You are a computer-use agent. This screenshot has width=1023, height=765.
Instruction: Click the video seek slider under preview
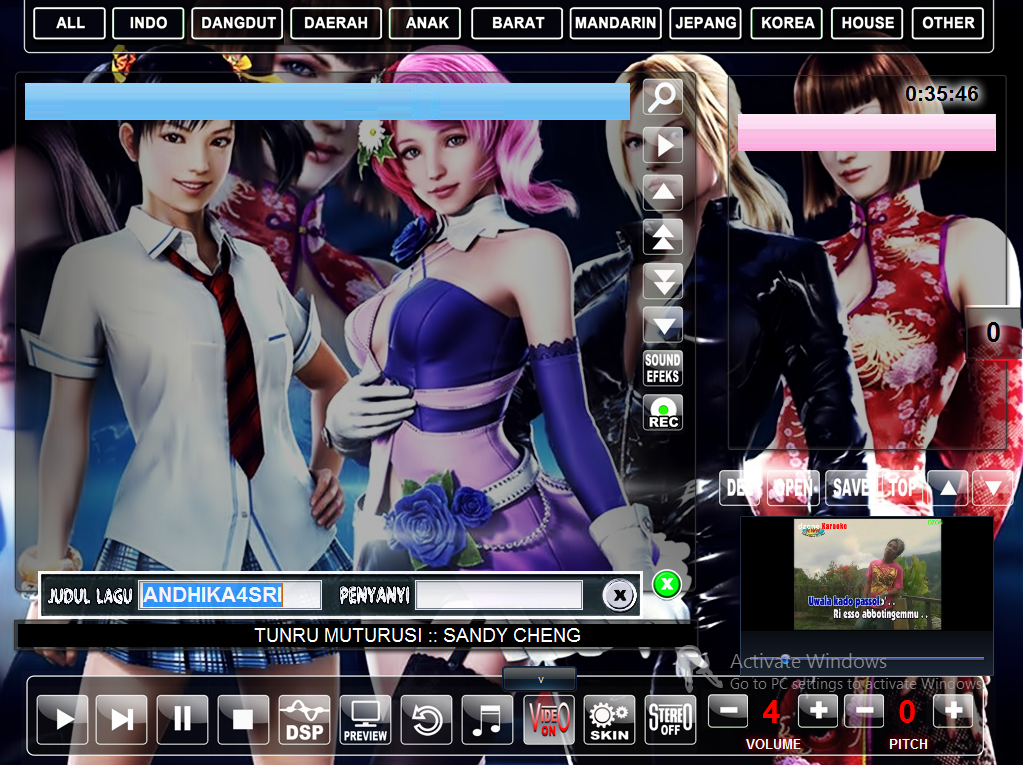866,659
